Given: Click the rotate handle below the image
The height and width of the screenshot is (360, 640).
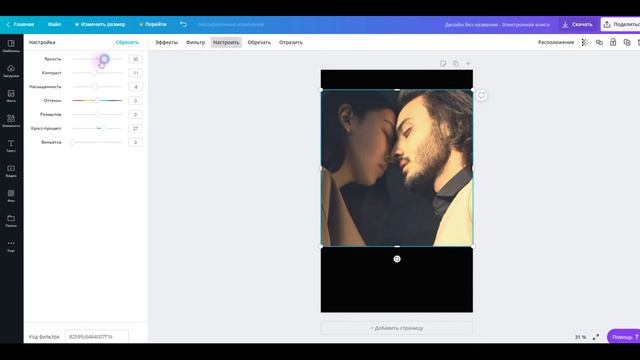Looking at the screenshot, I should coord(397,259).
